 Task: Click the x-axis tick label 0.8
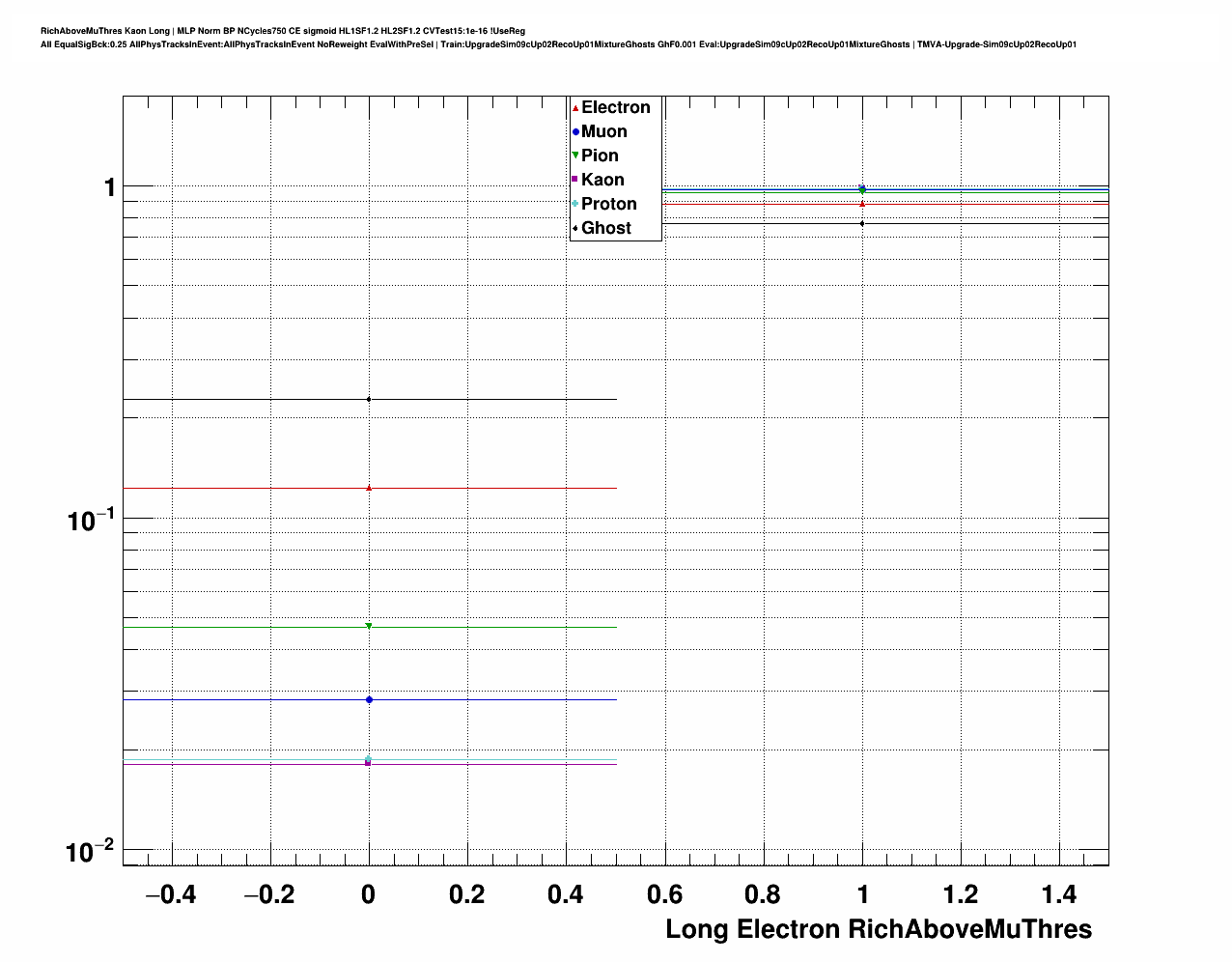click(763, 894)
